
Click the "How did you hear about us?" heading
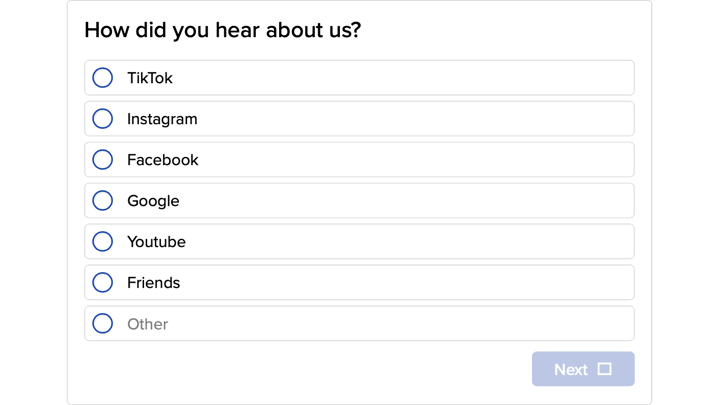pos(222,30)
